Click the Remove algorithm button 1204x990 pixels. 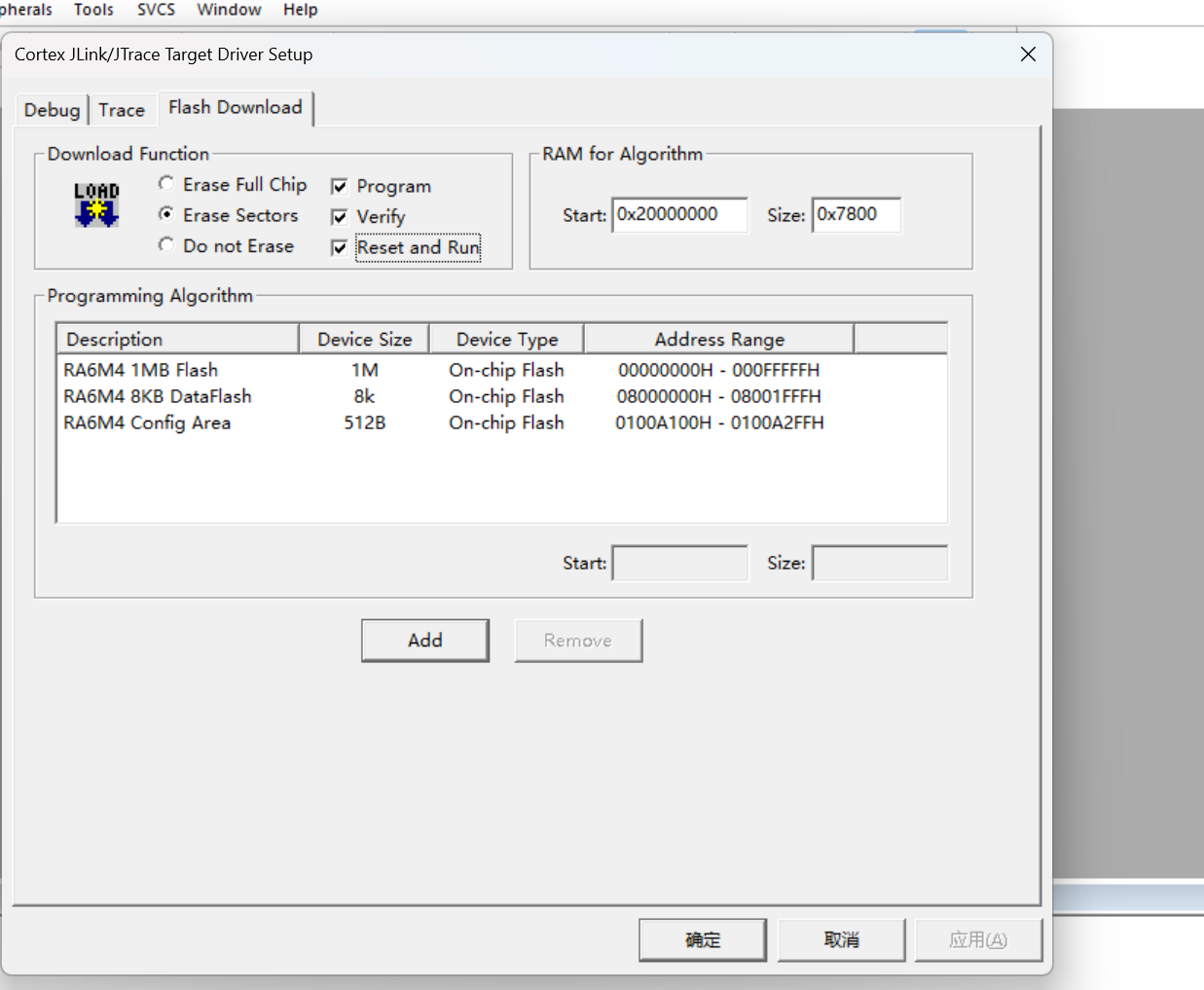(578, 641)
